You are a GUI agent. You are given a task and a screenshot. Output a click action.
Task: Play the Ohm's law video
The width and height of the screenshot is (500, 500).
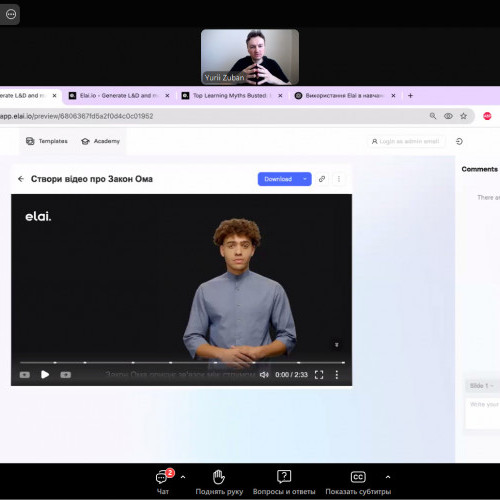pyautogui.click(x=45, y=375)
